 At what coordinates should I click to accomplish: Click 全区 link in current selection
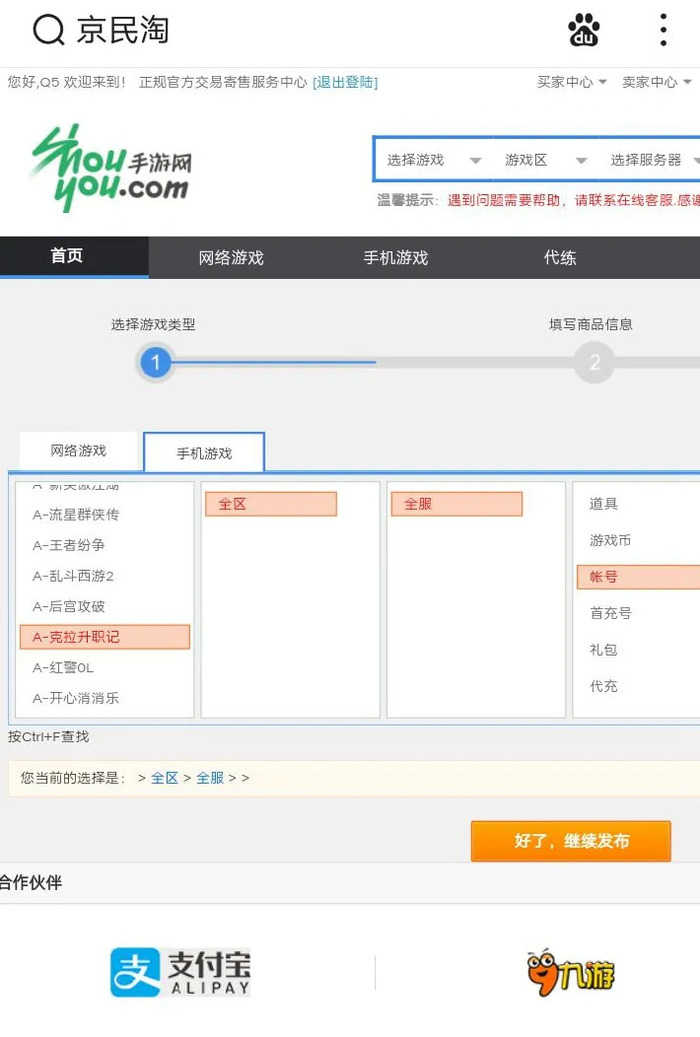(164, 778)
